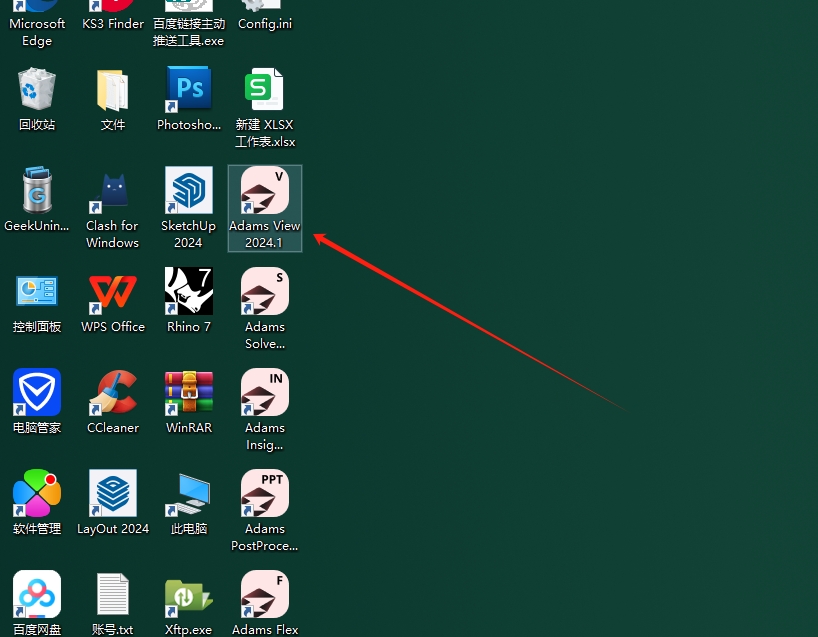Select the WinRAR desktop icon

188,394
